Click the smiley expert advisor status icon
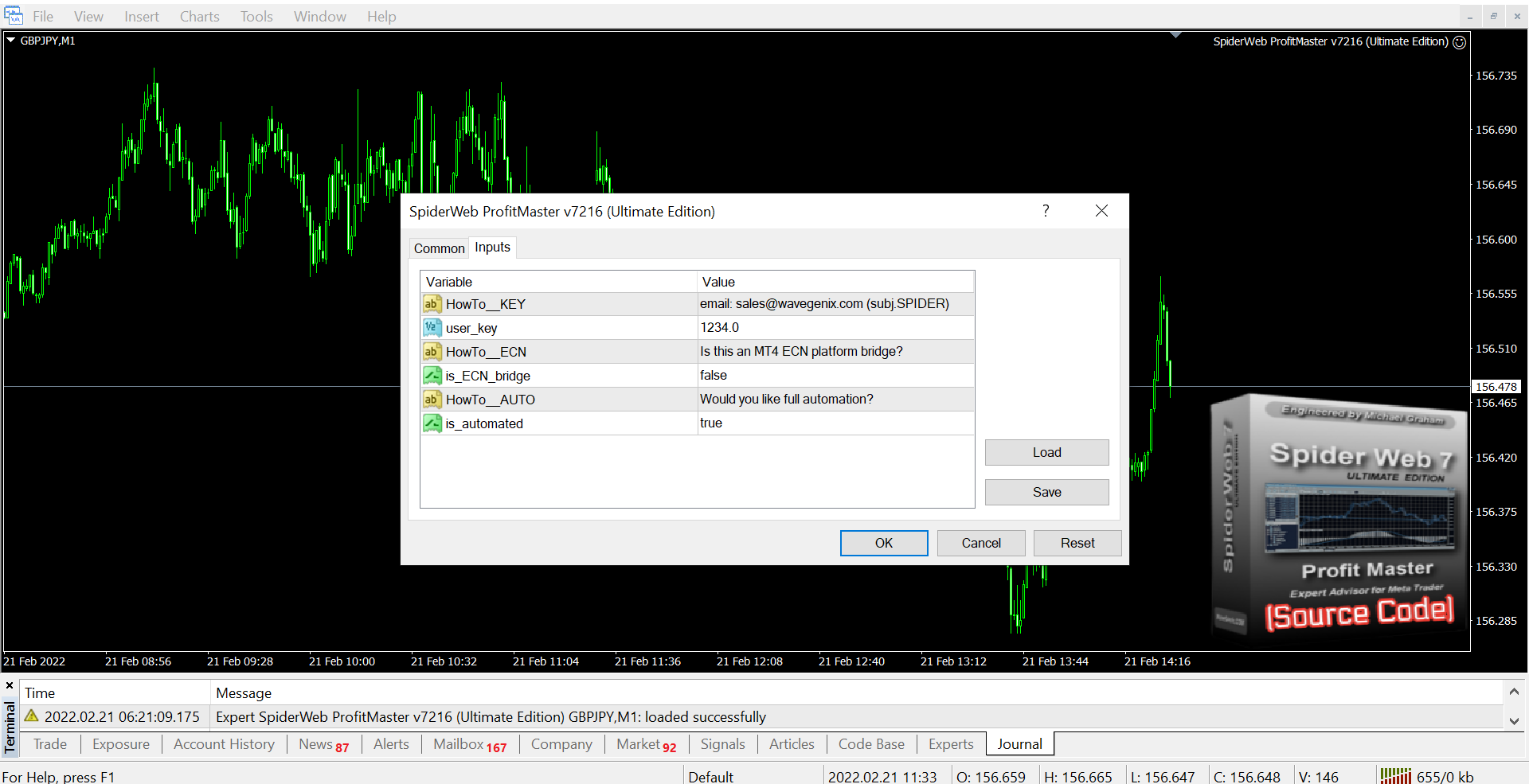This screenshot has height=784, width=1529. (x=1459, y=42)
